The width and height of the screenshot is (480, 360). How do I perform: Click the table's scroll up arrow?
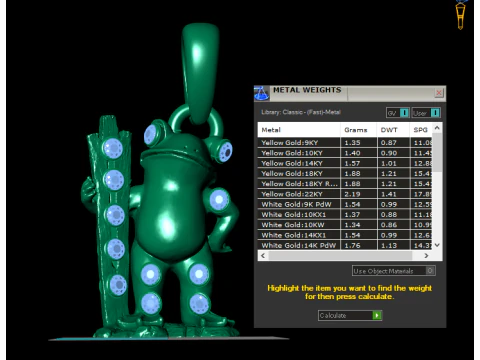click(437, 128)
